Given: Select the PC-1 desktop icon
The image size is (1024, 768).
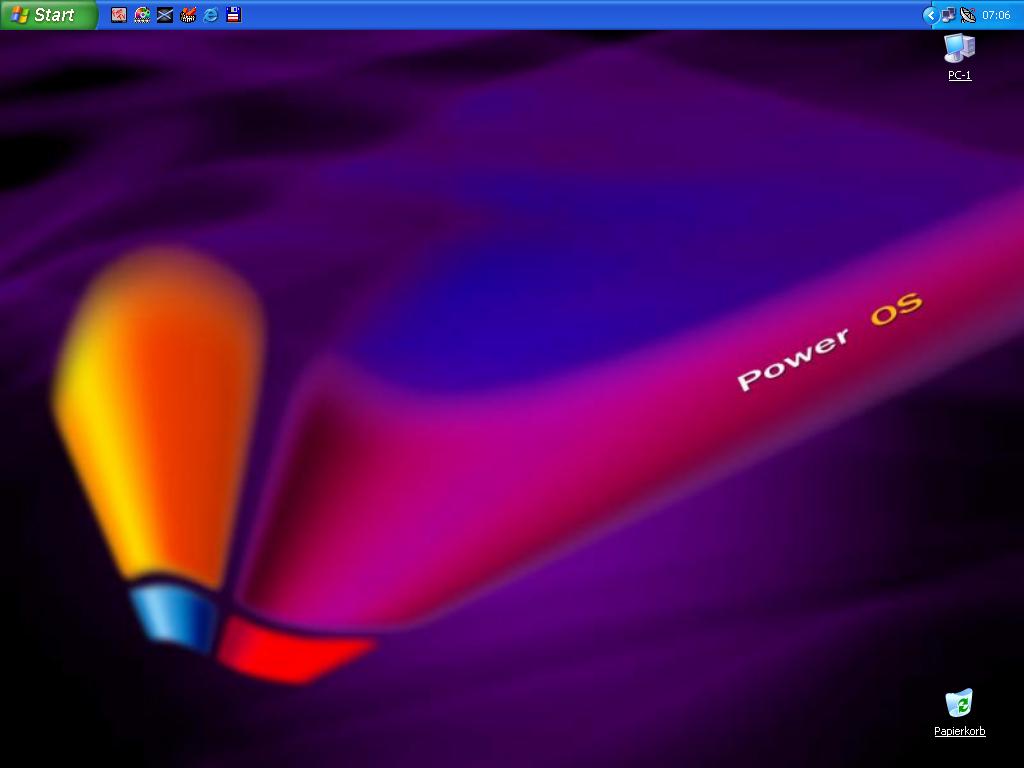Looking at the screenshot, I should pyautogui.click(x=959, y=57).
